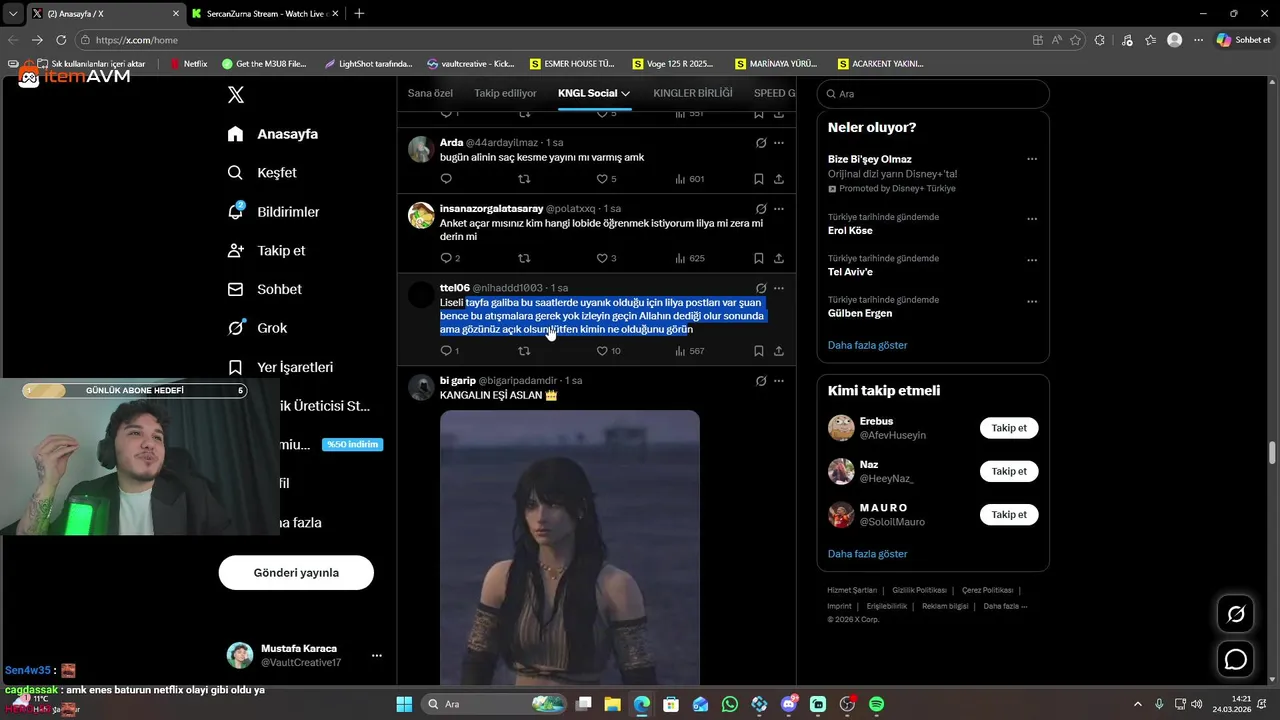Open WhatsApp from taskbar
This screenshot has height=720, width=1280.
pos(730,704)
